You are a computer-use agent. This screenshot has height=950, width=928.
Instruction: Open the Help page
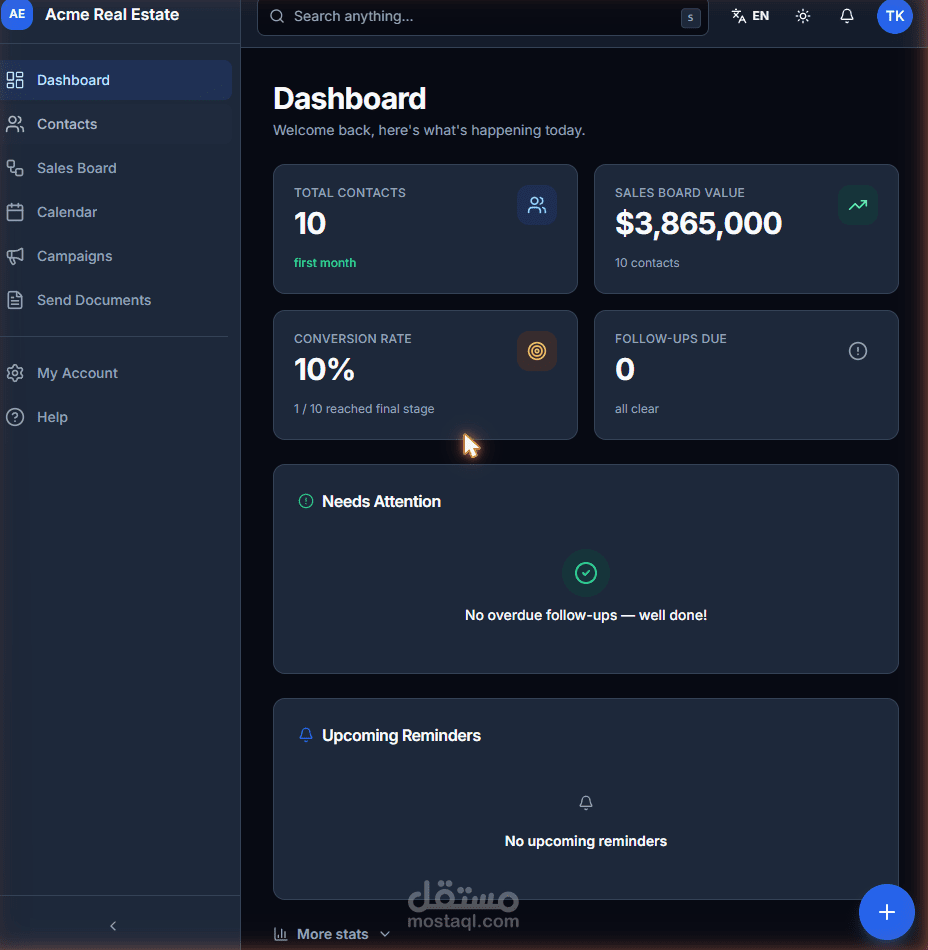pyautogui.click(x=116, y=417)
